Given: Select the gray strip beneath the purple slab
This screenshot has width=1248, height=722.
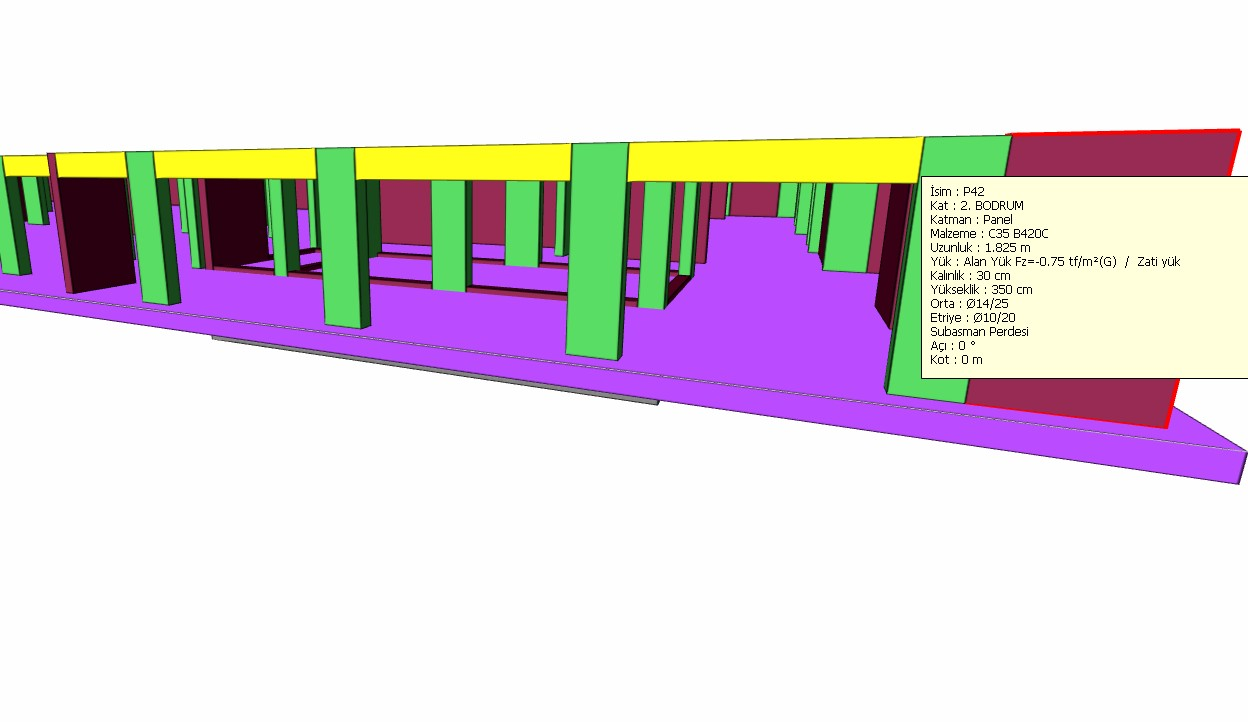Looking at the screenshot, I should click(x=430, y=369).
